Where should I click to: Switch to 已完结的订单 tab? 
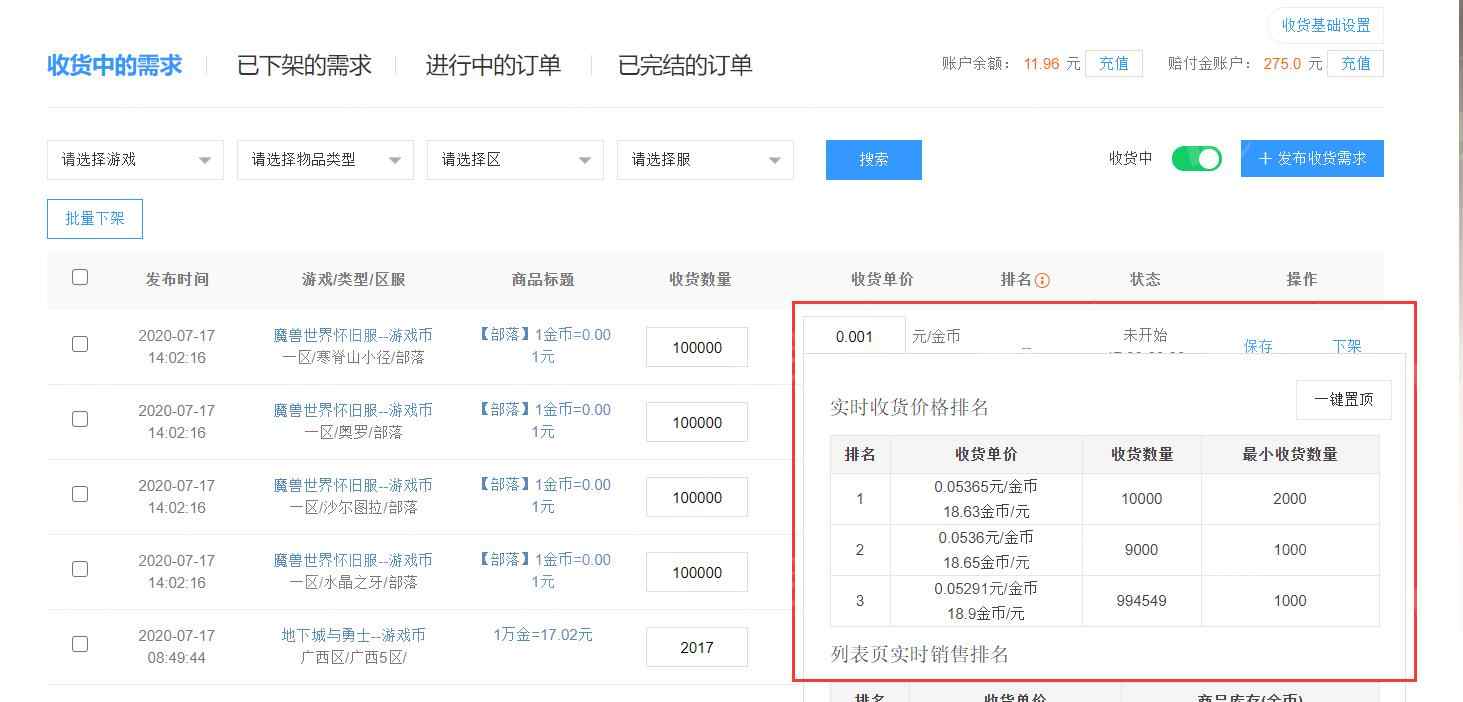685,66
